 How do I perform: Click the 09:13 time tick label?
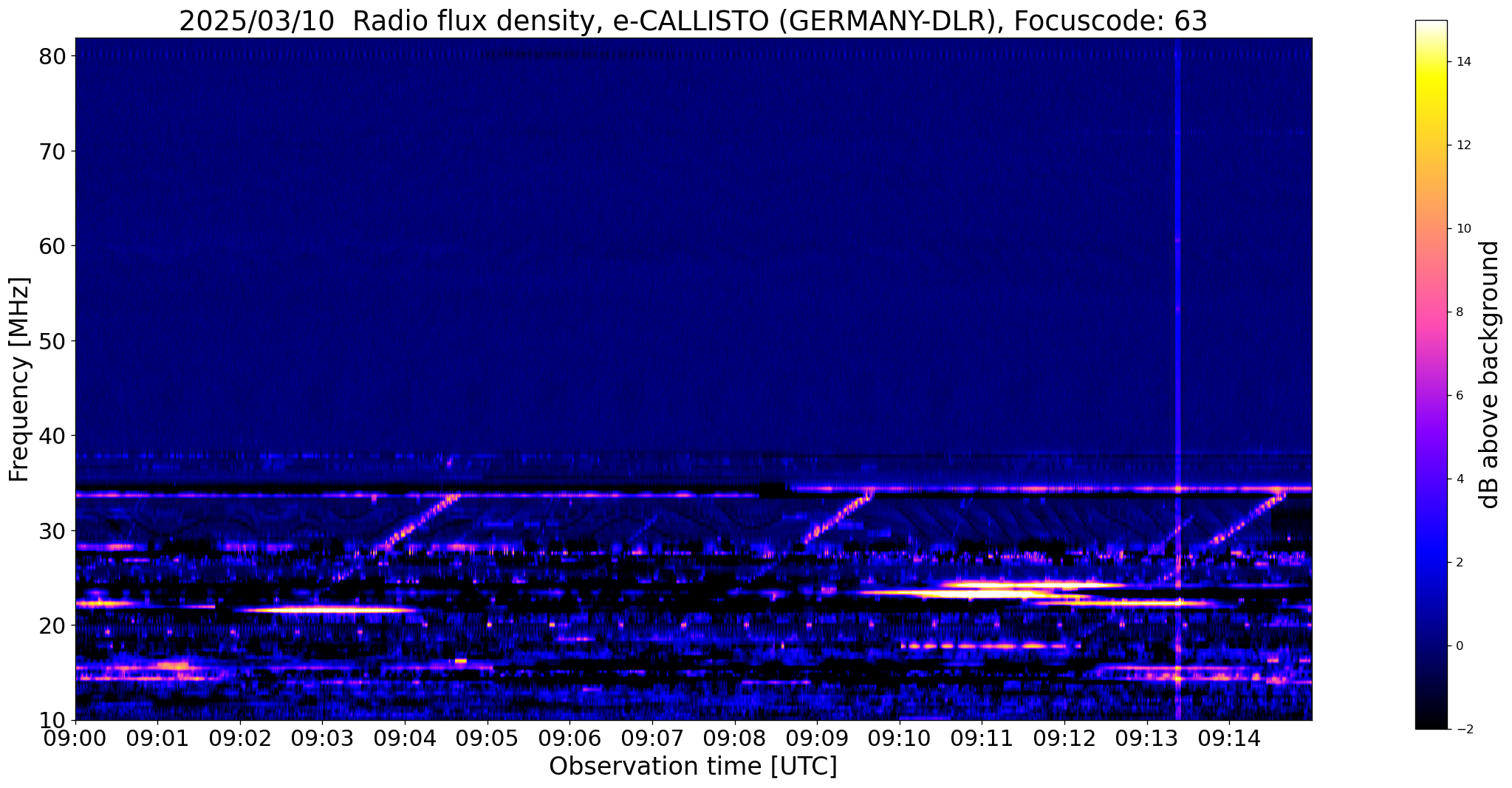coord(1146,738)
